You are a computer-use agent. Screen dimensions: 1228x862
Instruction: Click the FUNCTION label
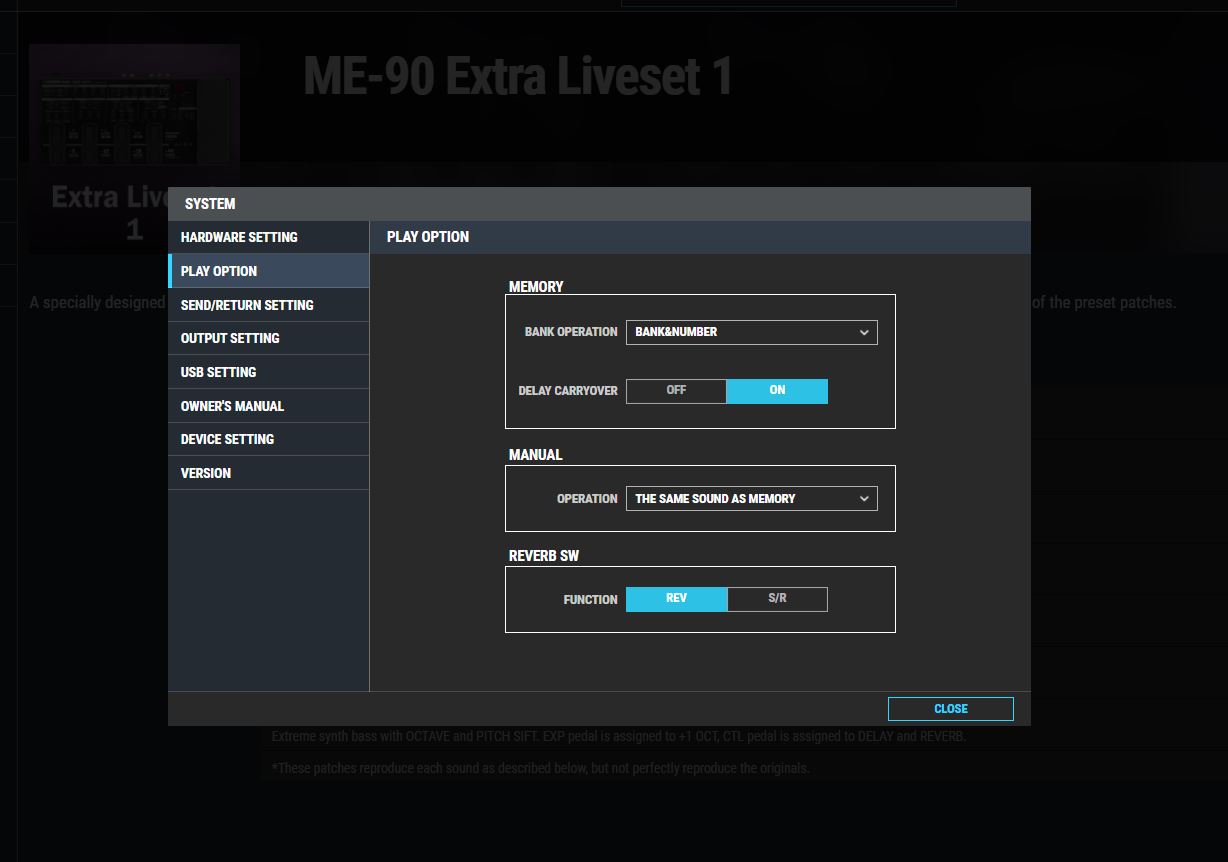click(x=590, y=600)
